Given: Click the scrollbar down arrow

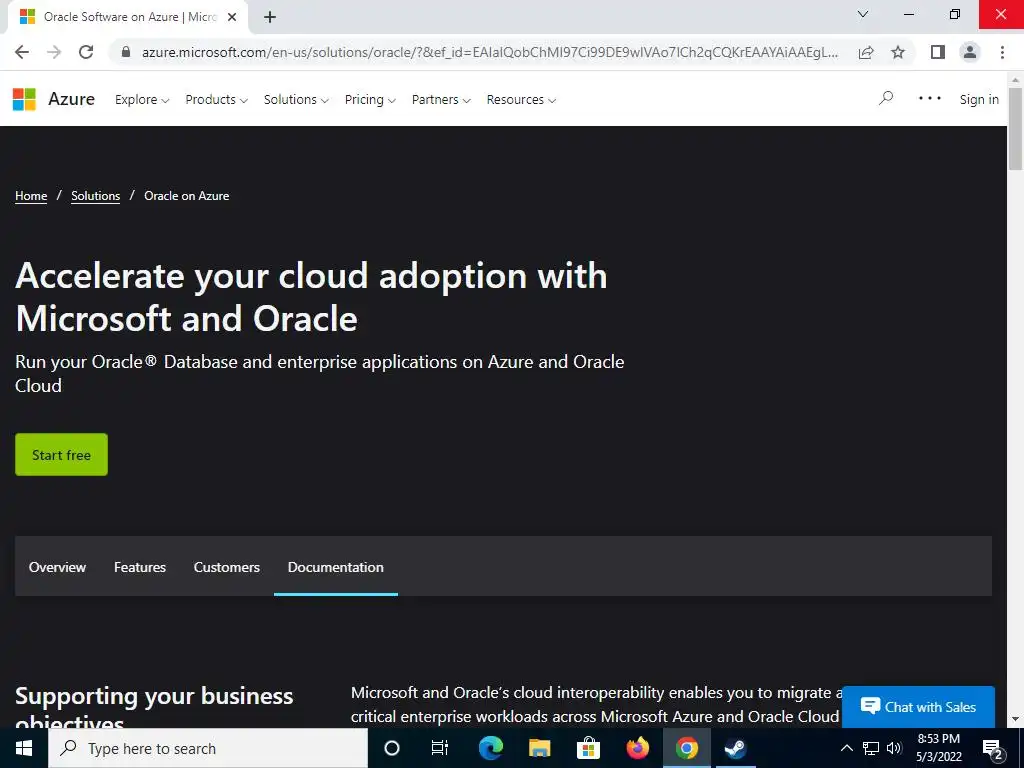Looking at the screenshot, I should 1016,720.
